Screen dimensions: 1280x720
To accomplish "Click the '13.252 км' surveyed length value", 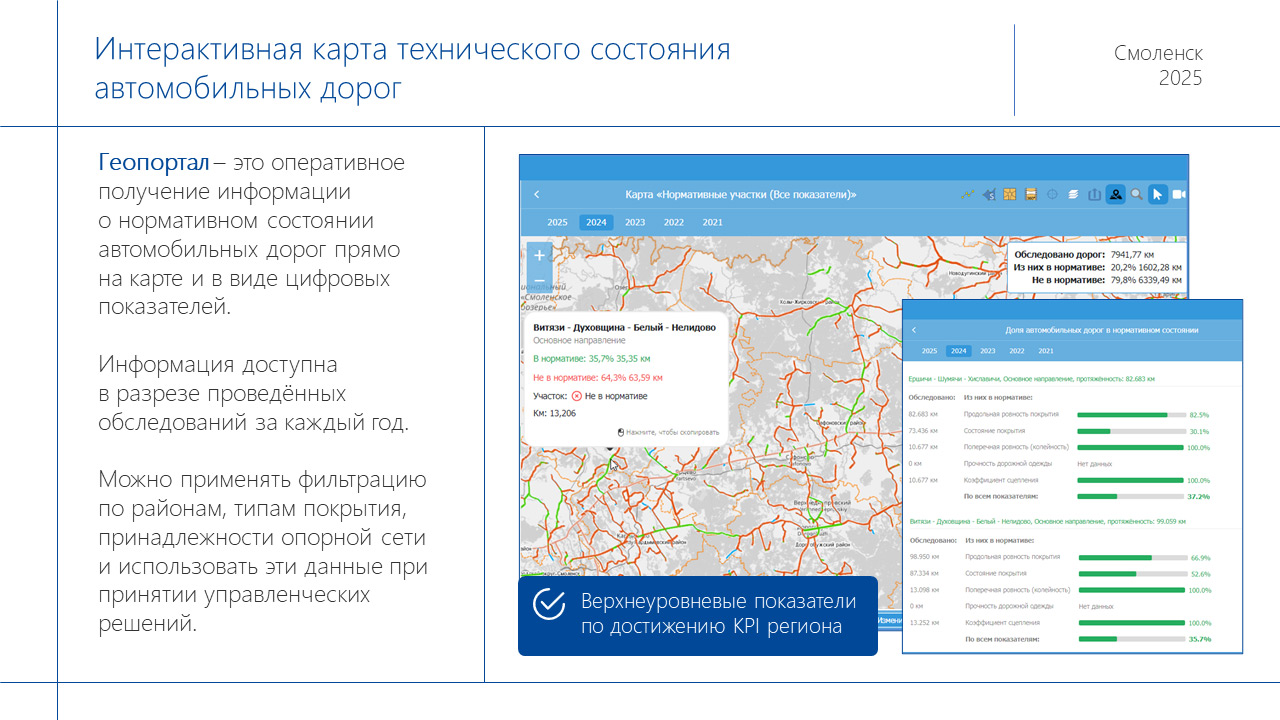I will pos(923,622).
